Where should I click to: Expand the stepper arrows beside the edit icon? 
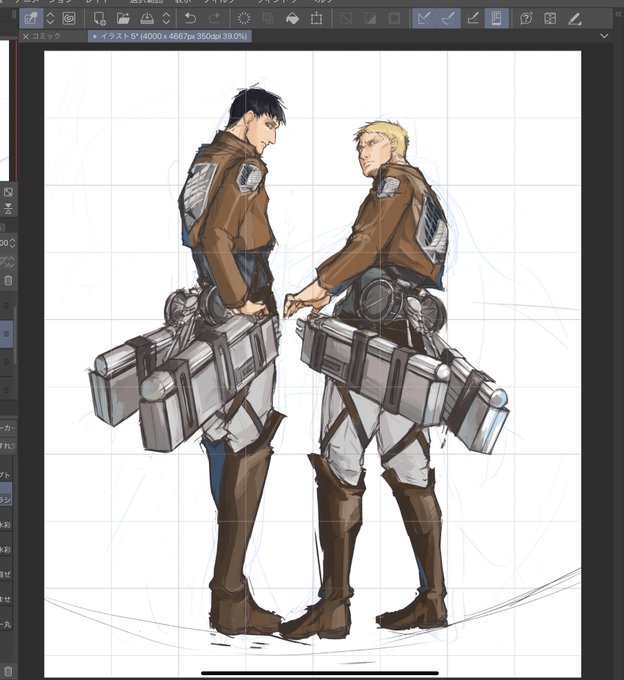click(x=50, y=18)
